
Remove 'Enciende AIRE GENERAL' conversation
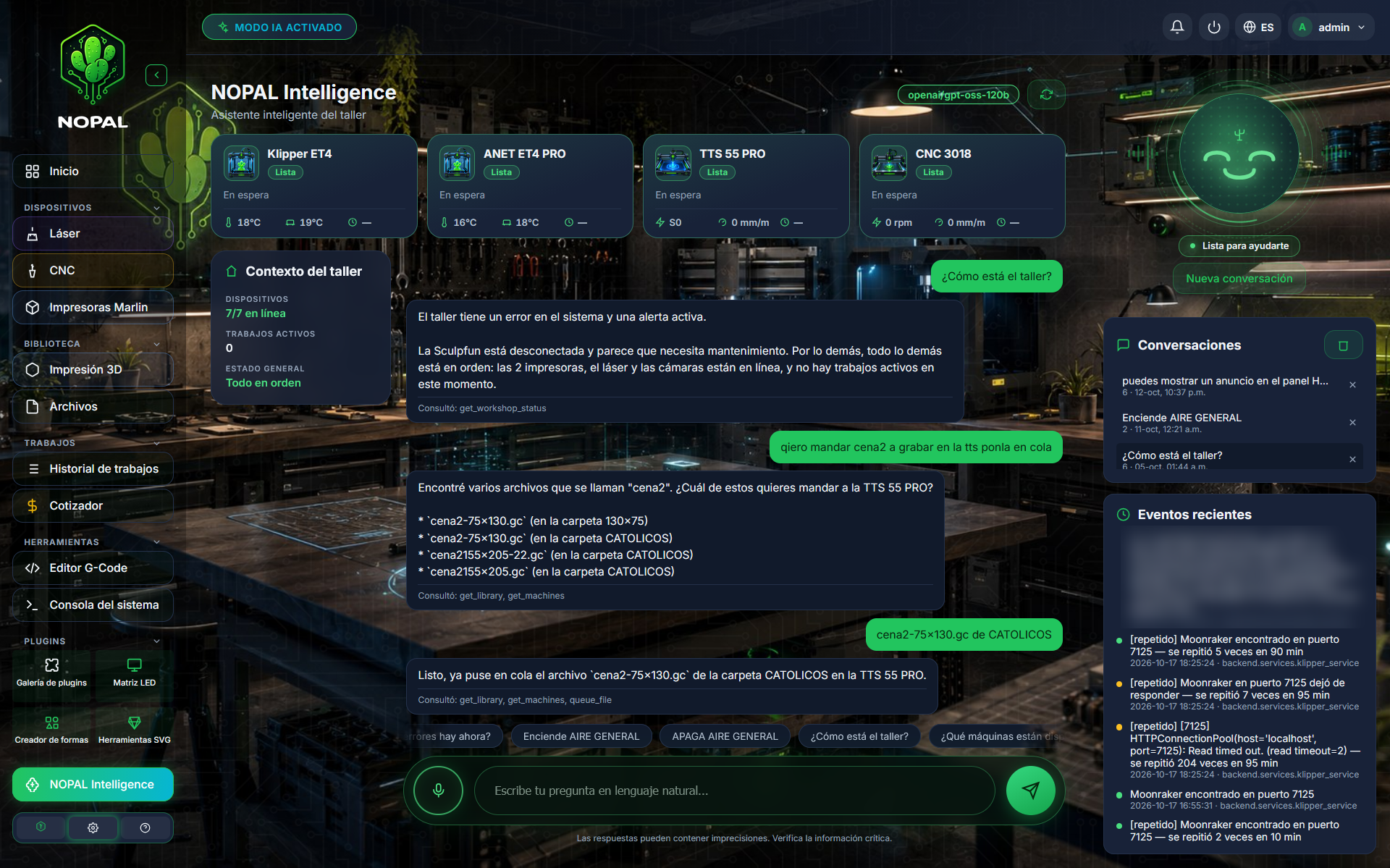pyautogui.click(x=1352, y=423)
